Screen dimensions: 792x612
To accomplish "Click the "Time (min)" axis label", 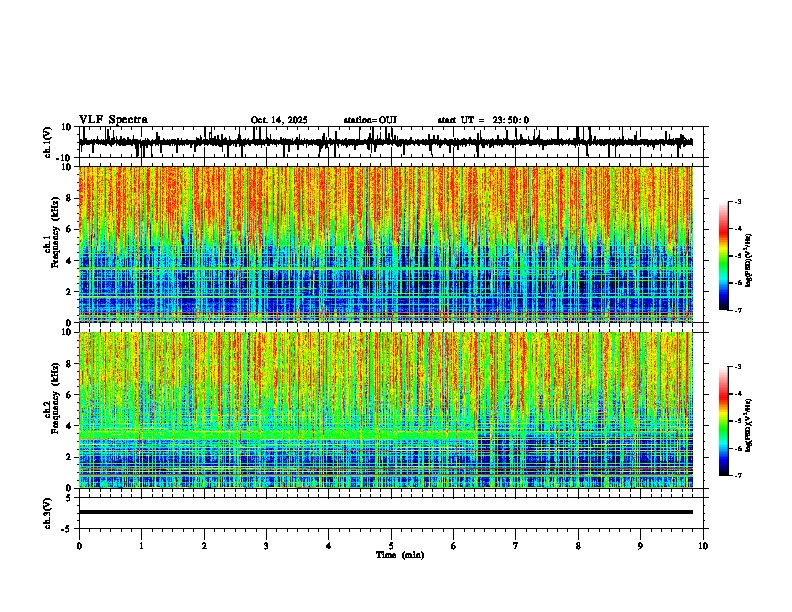I will coord(400,555).
